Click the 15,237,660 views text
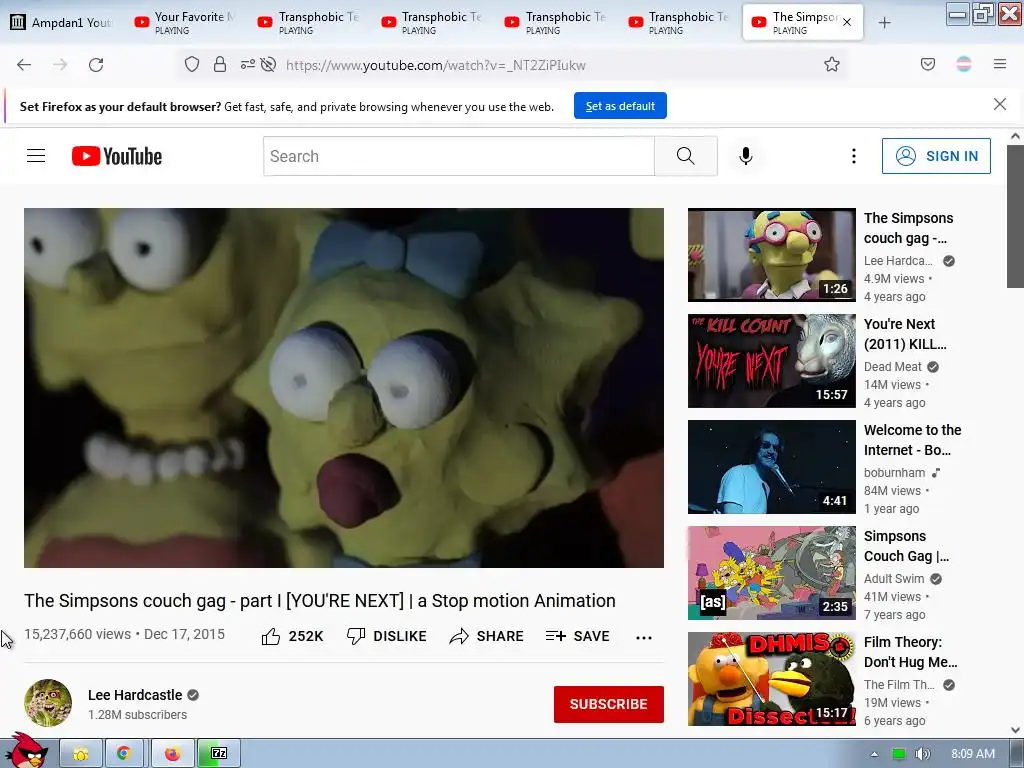 78,634
